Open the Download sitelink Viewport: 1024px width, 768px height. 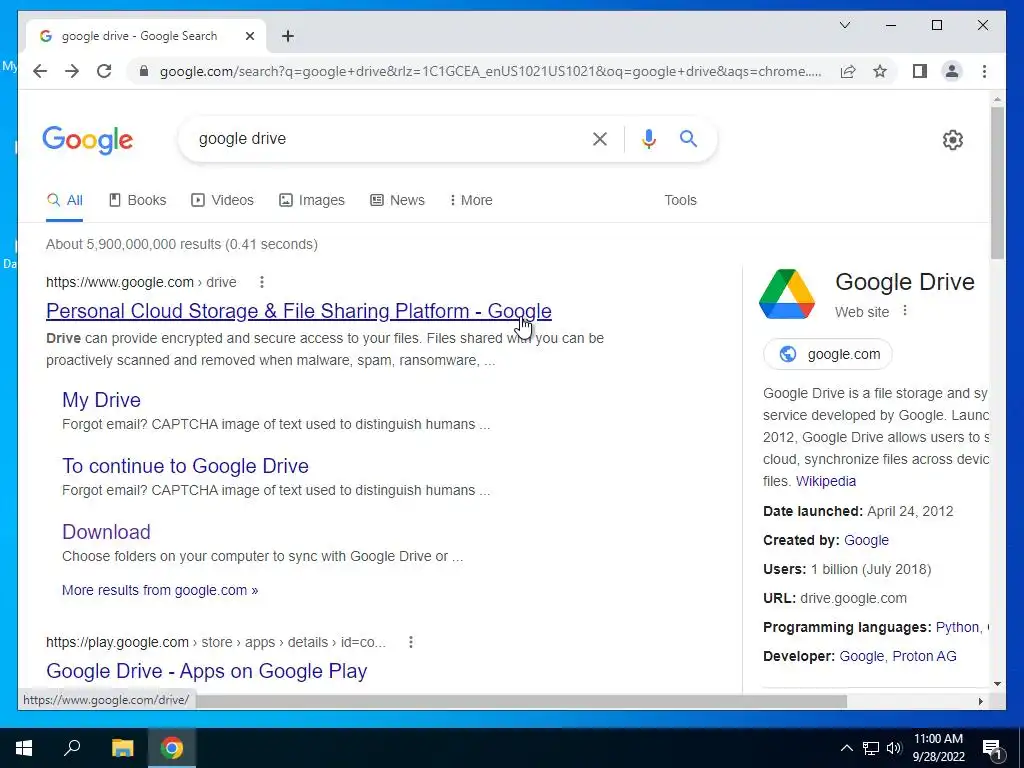click(106, 532)
